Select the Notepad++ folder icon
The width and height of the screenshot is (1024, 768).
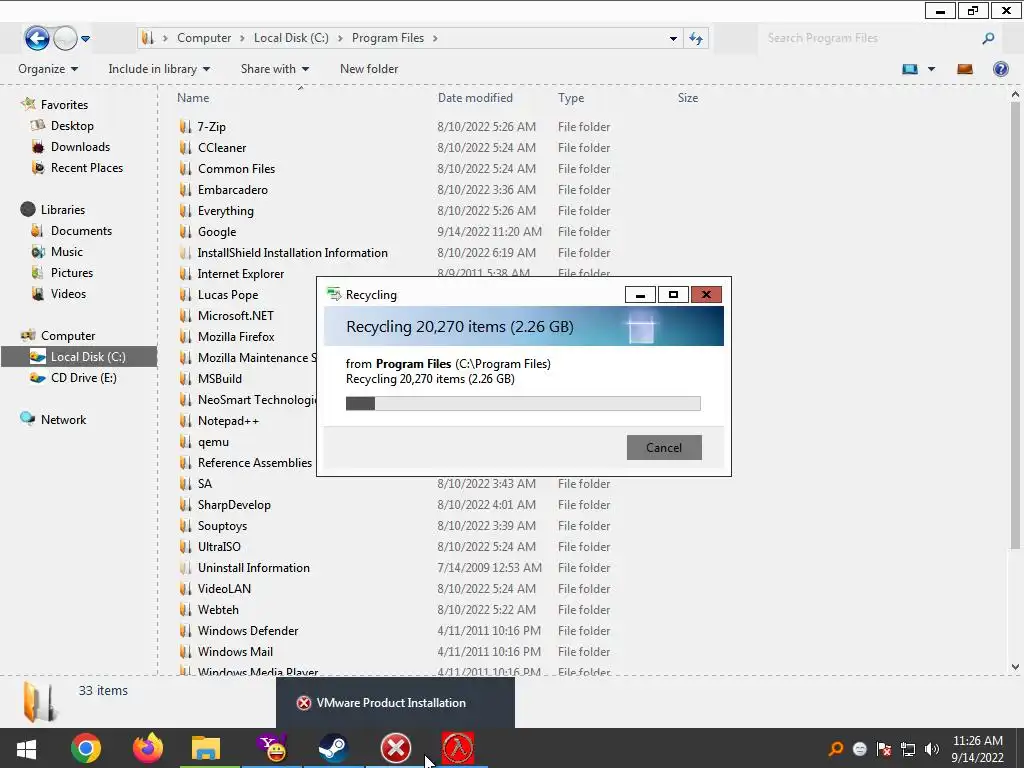(185, 421)
